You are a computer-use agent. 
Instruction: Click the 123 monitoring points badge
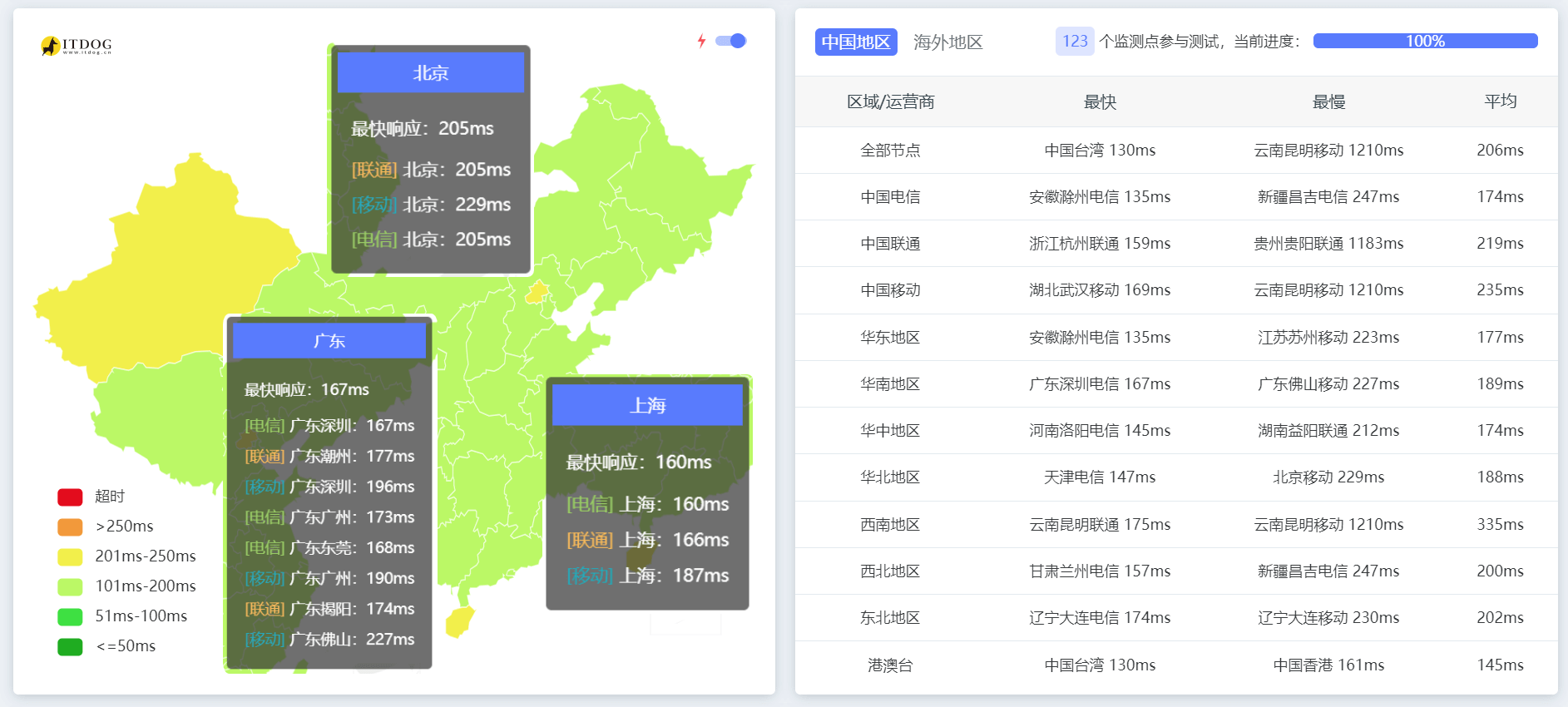(1074, 41)
